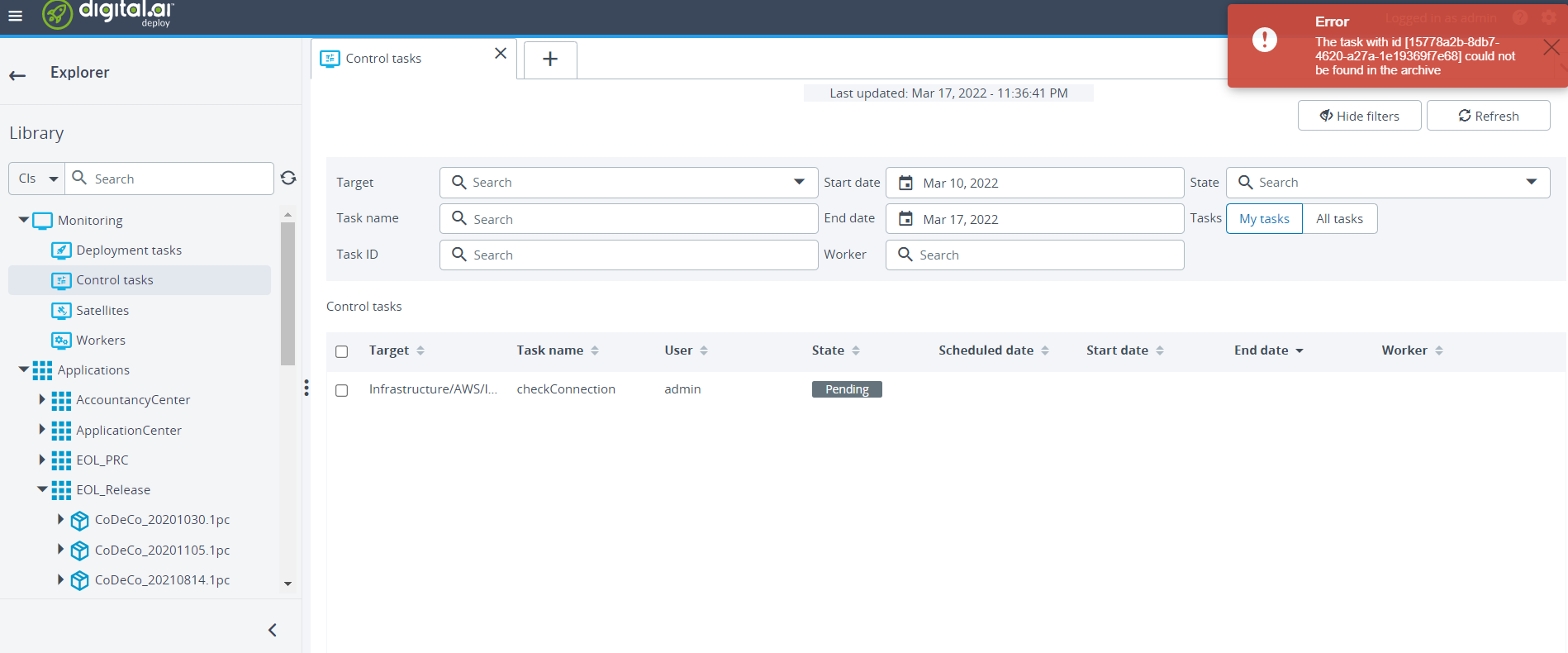Expand the AccountancyCenter node

click(42, 399)
